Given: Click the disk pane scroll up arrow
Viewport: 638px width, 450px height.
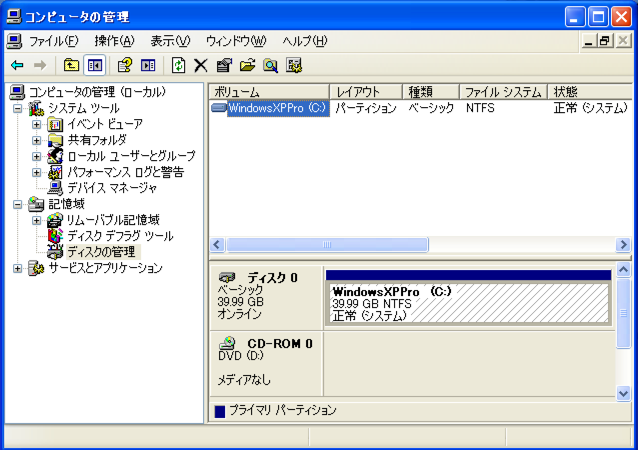Looking at the screenshot, I should click(x=623, y=269).
